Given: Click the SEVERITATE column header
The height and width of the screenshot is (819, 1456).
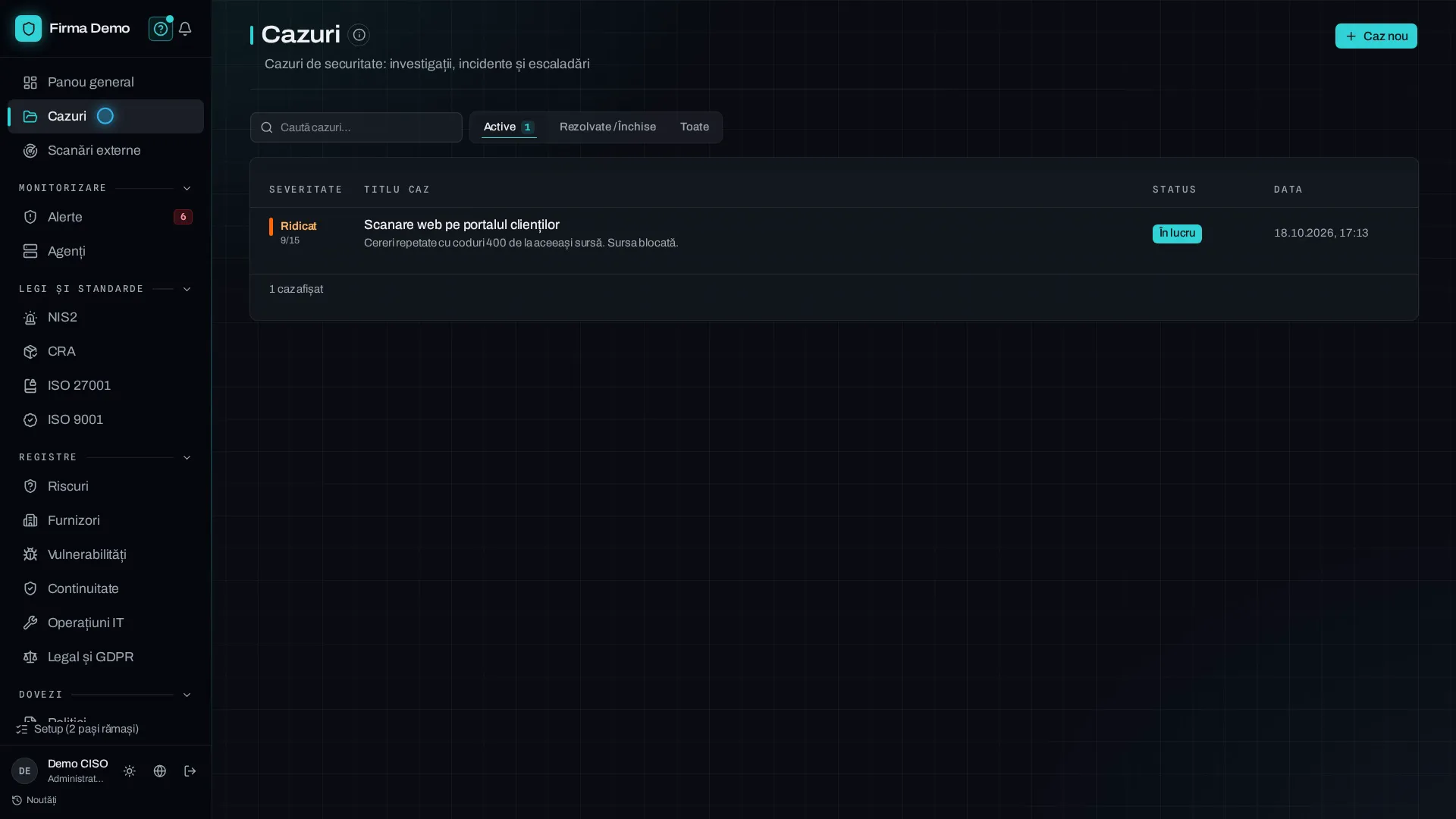Looking at the screenshot, I should click(306, 190).
